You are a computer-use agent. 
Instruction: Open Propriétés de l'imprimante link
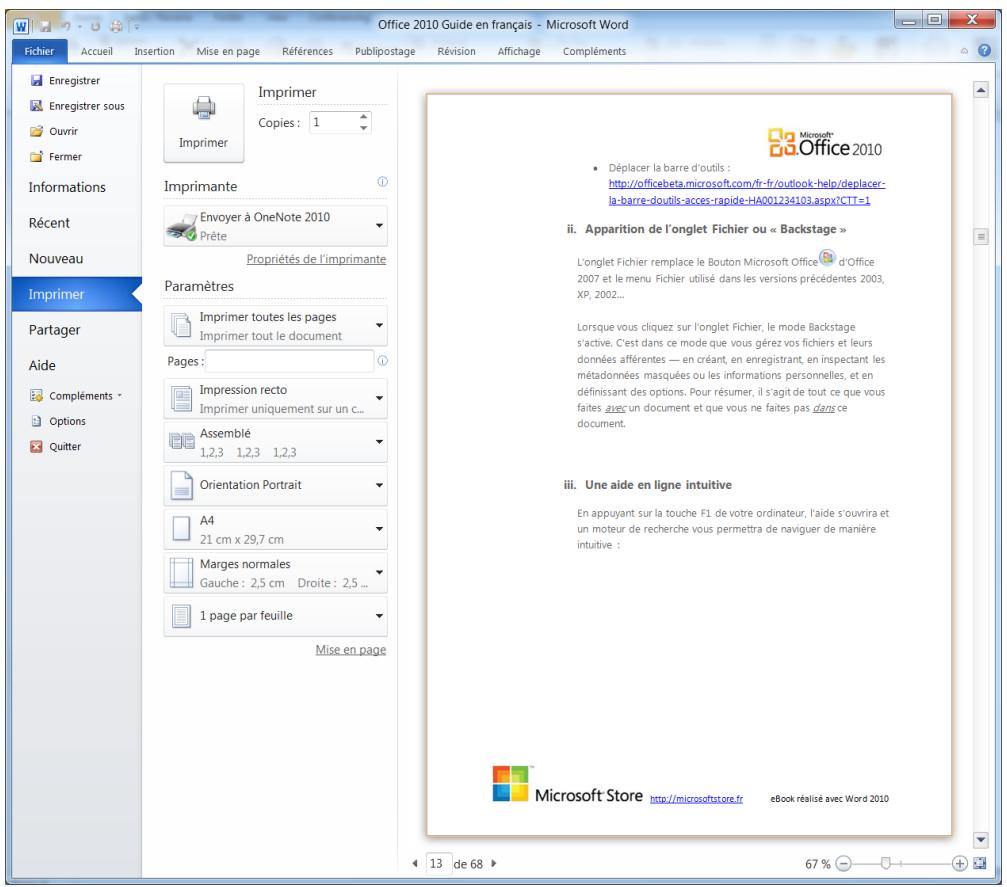click(x=316, y=259)
